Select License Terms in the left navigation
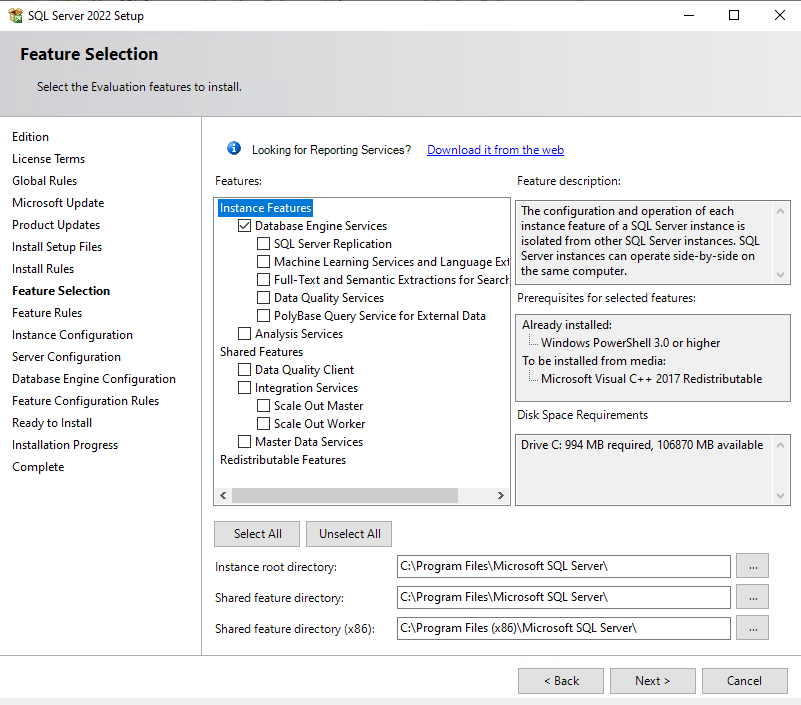Viewport: 801px width, 705px height. 48,158
